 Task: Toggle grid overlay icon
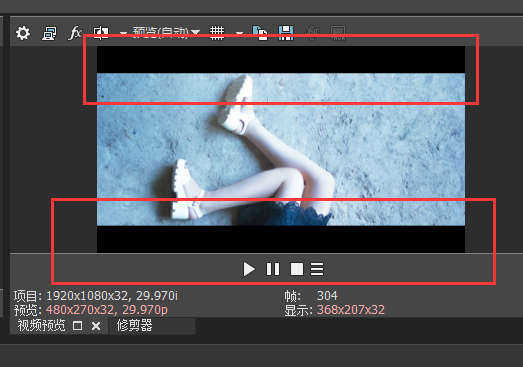(x=217, y=33)
